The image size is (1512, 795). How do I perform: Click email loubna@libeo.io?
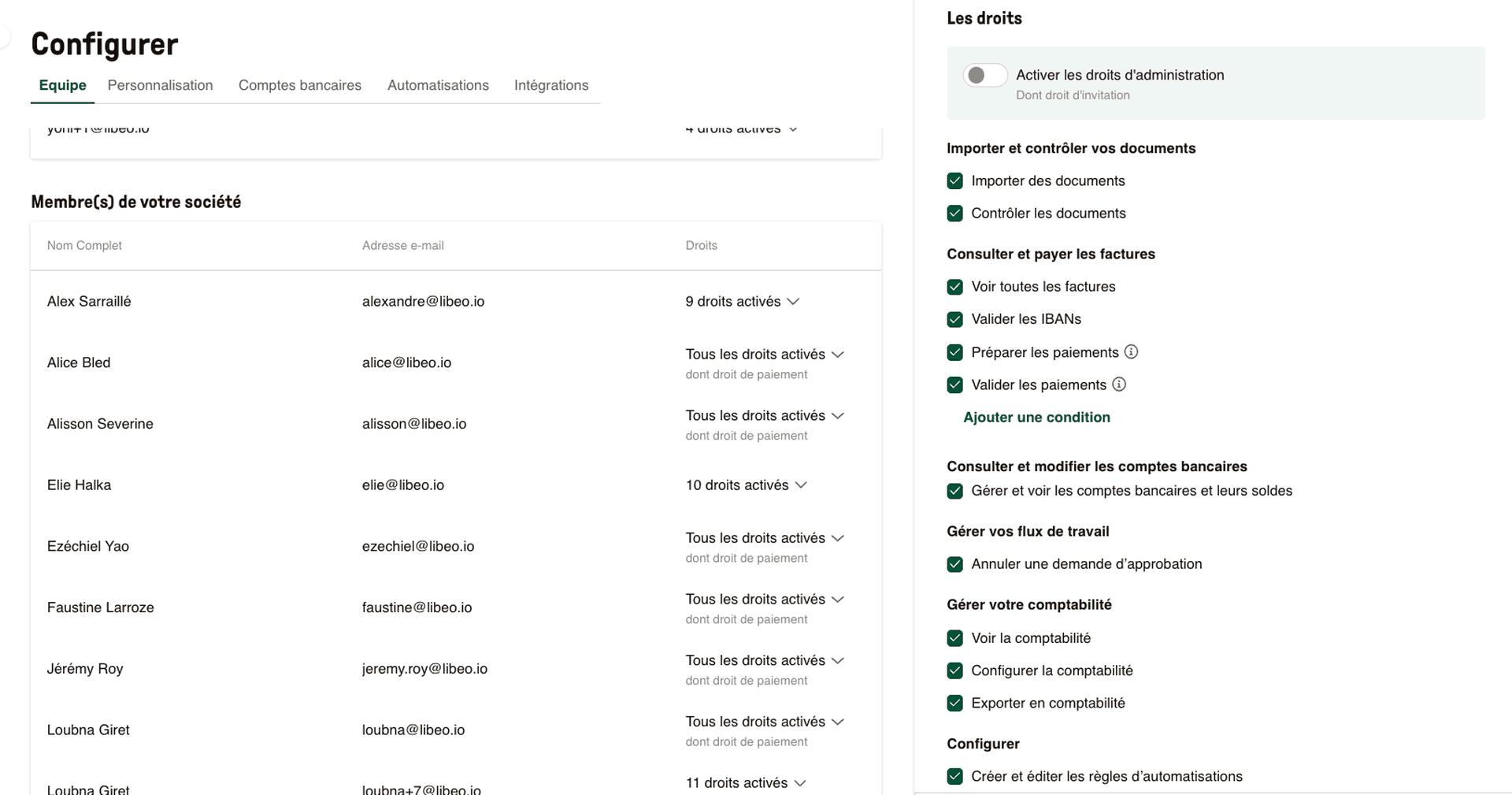(413, 730)
